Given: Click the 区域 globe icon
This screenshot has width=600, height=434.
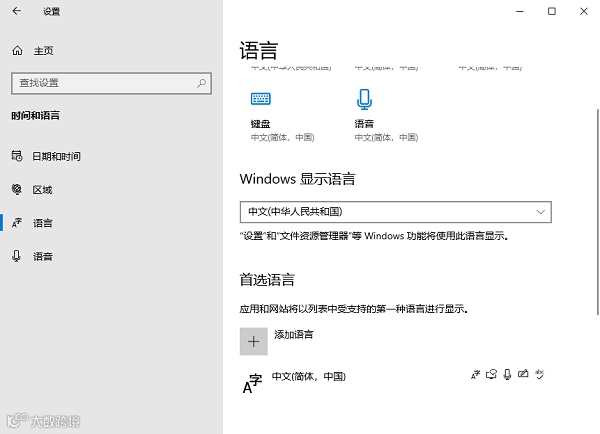Looking at the screenshot, I should click(x=17, y=189).
